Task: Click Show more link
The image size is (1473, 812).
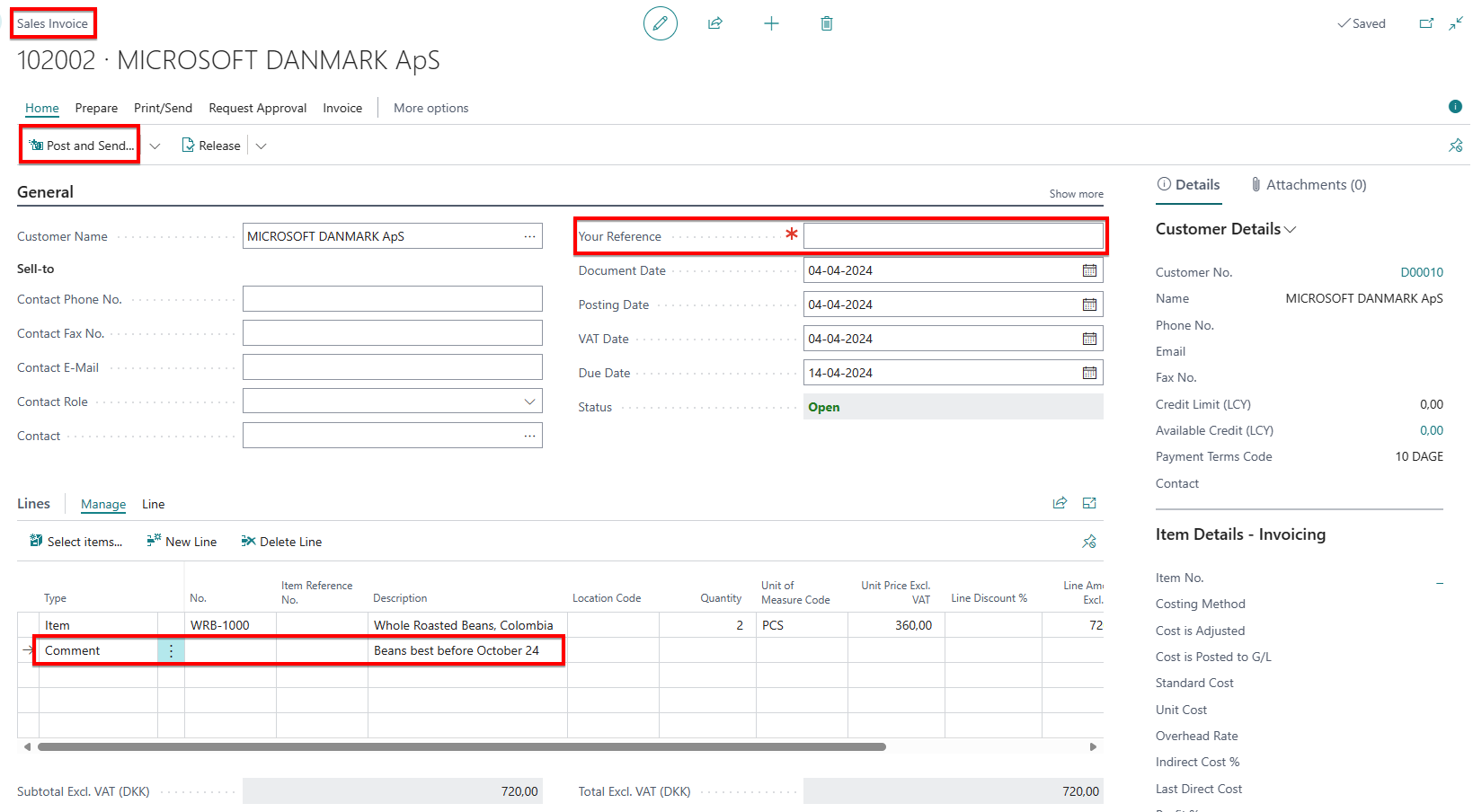Action: pos(1076,194)
